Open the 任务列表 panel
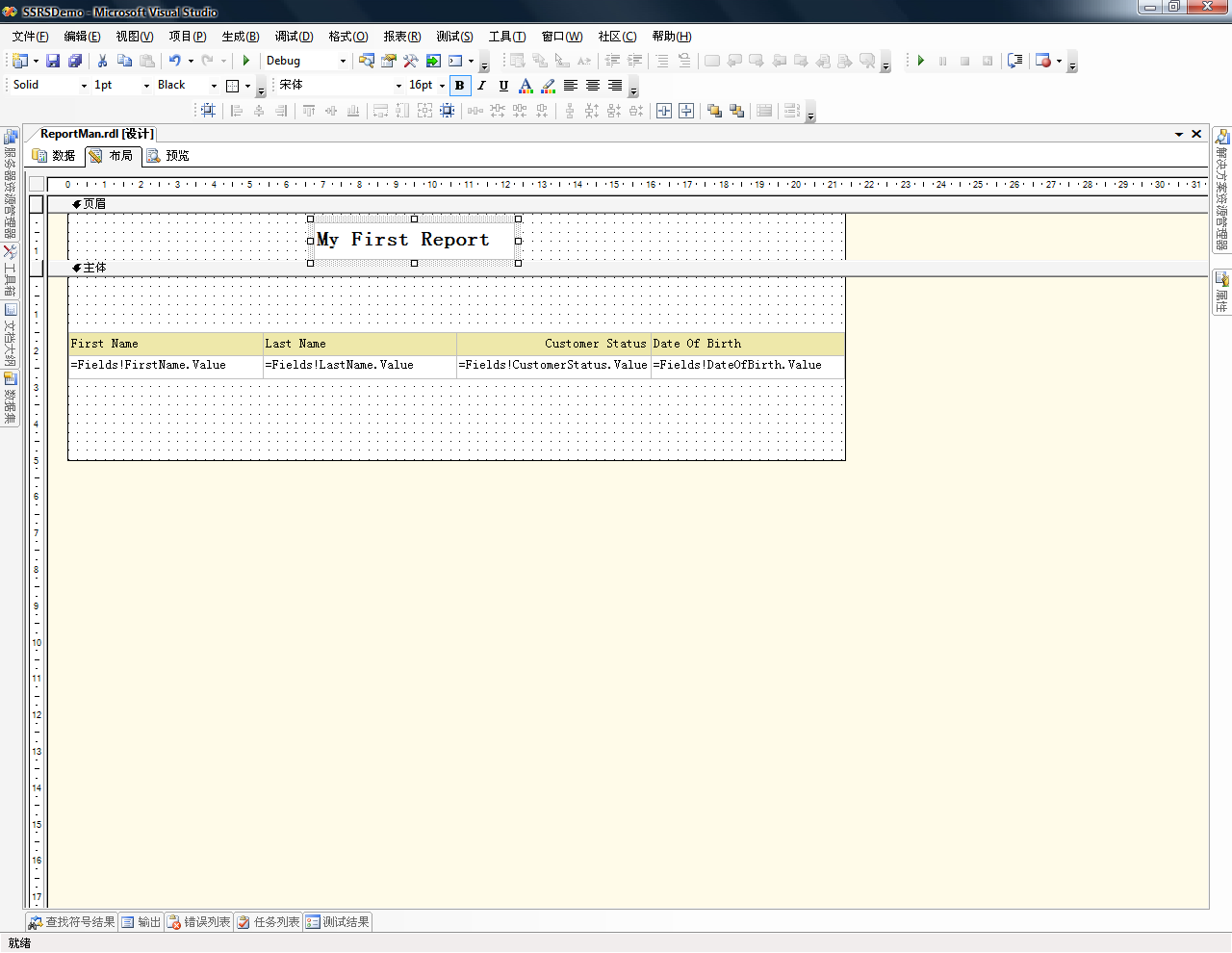The height and width of the screenshot is (953, 1232). tap(269, 922)
